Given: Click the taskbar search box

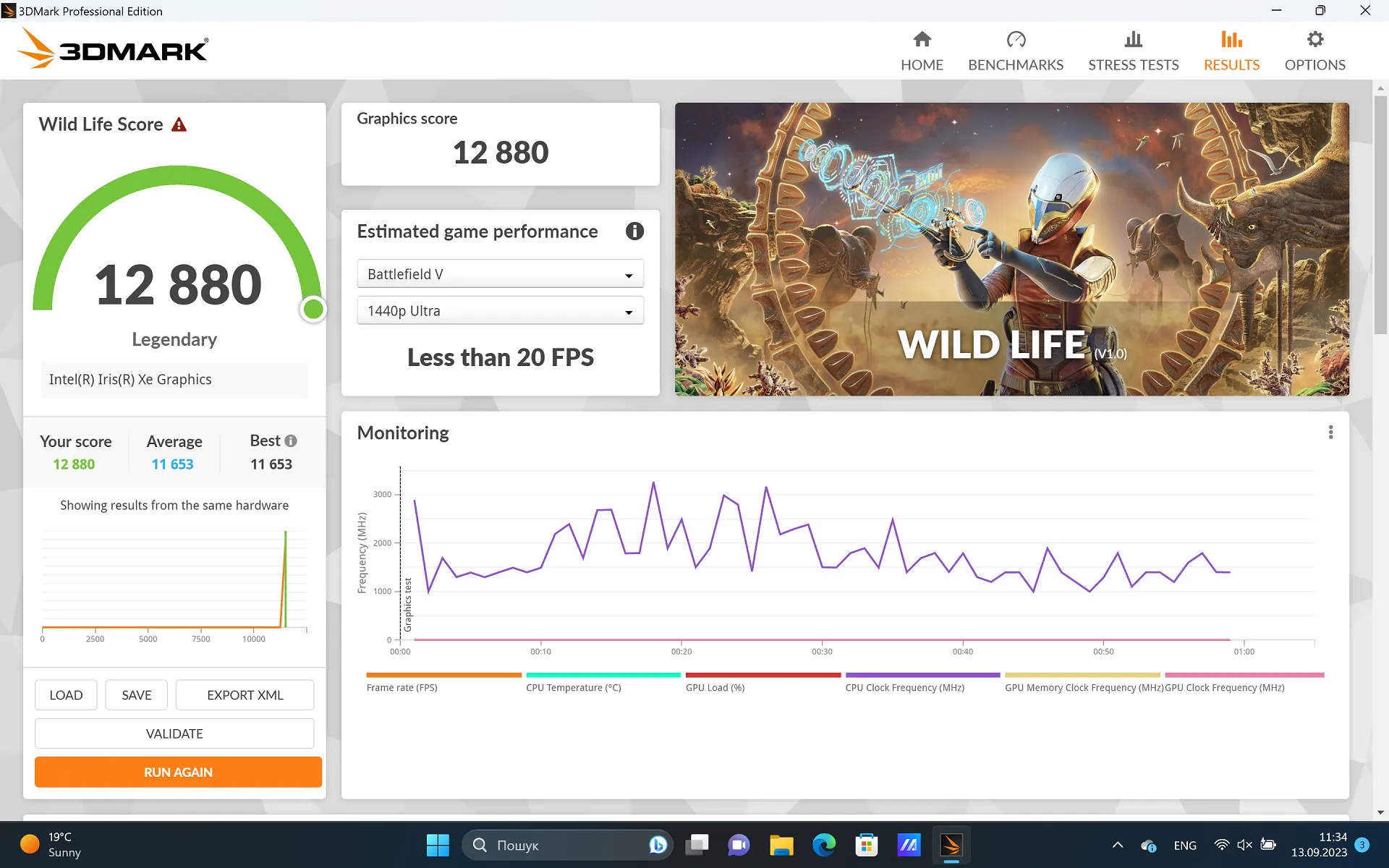Looking at the screenshot, I should coord(567,845).
